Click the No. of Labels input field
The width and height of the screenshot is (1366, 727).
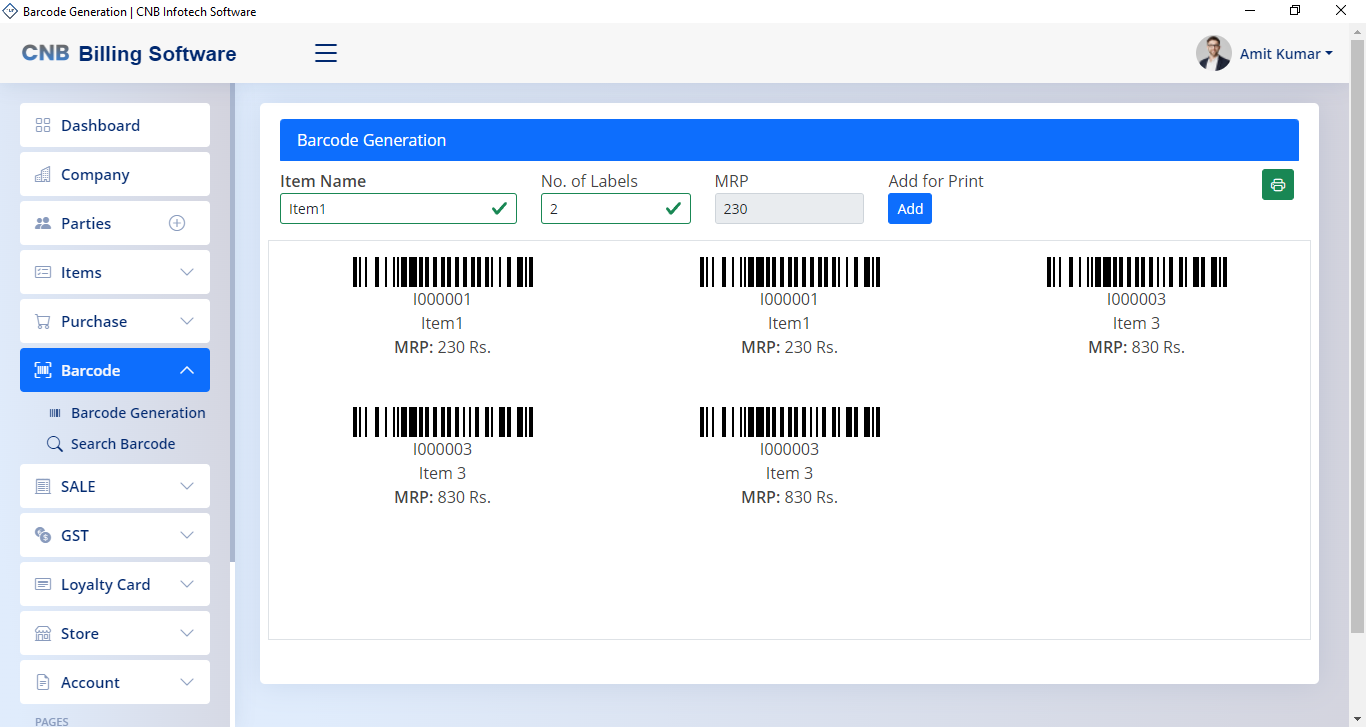pos(616,209)
